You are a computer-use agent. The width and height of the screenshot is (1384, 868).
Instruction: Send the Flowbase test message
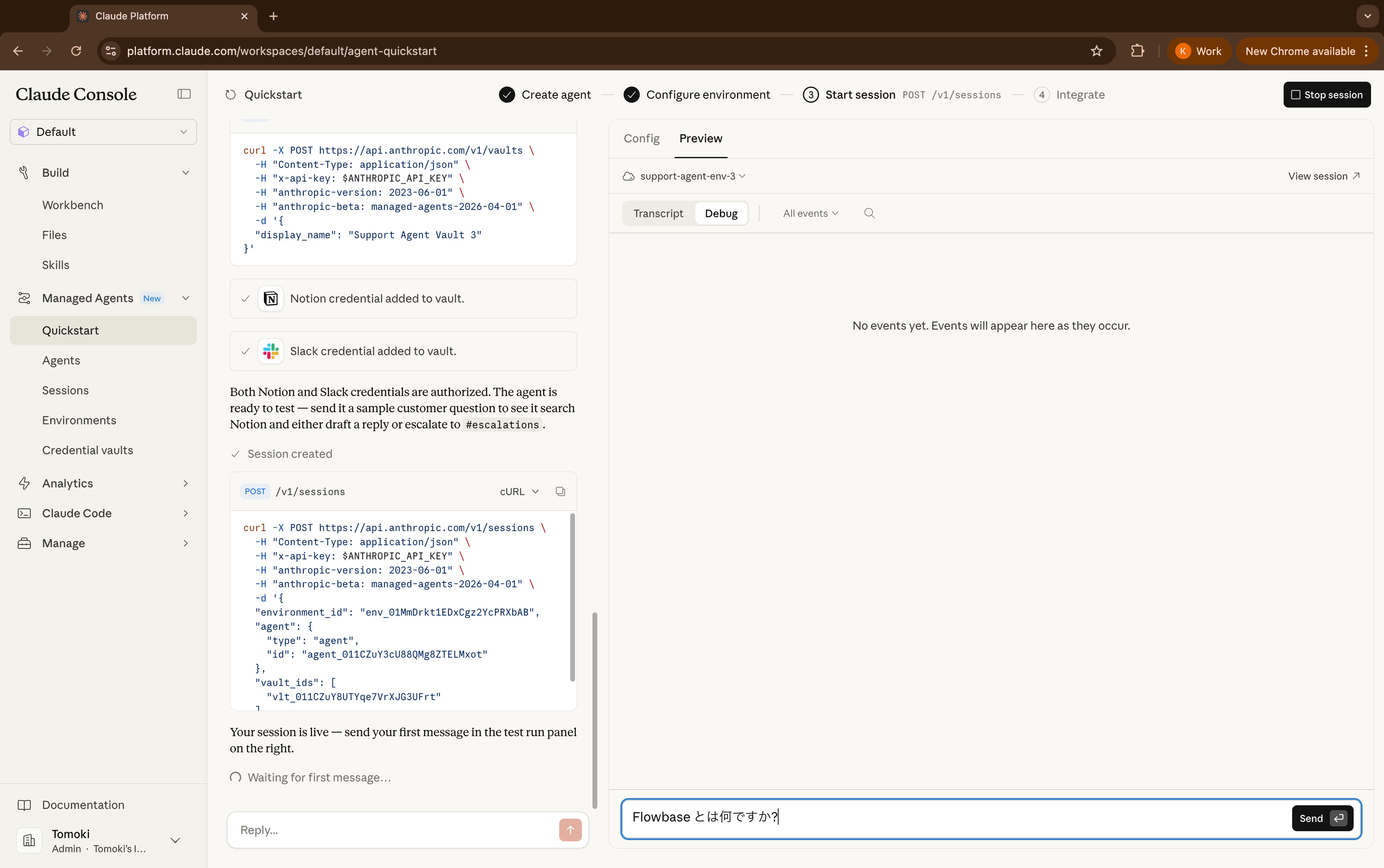(x=1322, y=818)
